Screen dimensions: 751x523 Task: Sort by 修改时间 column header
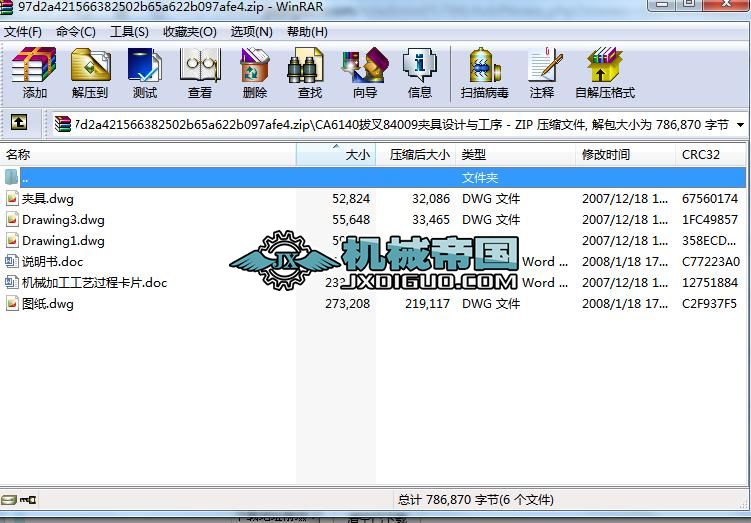tap(626, 154)
